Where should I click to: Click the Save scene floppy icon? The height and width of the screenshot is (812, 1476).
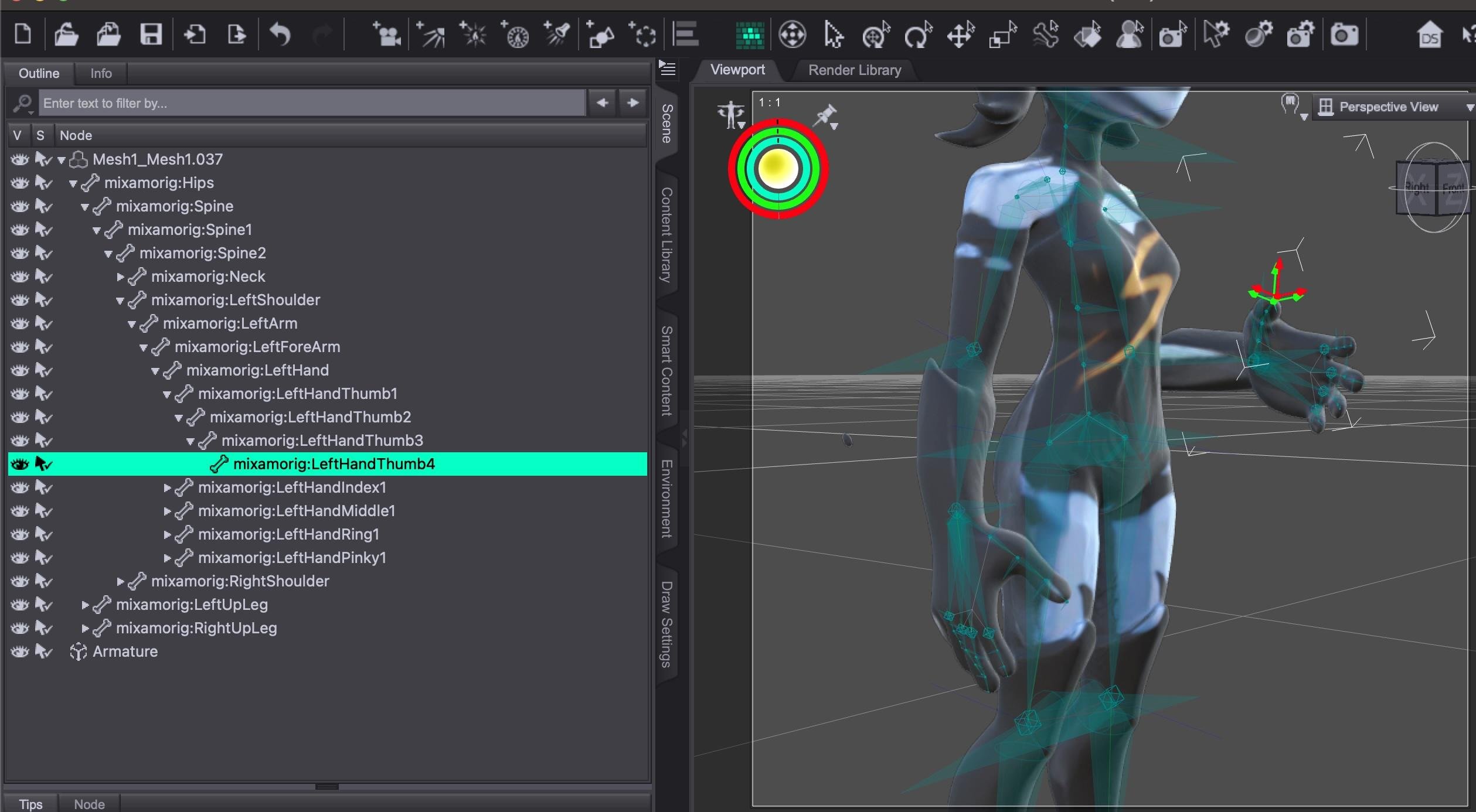(151, 35)
